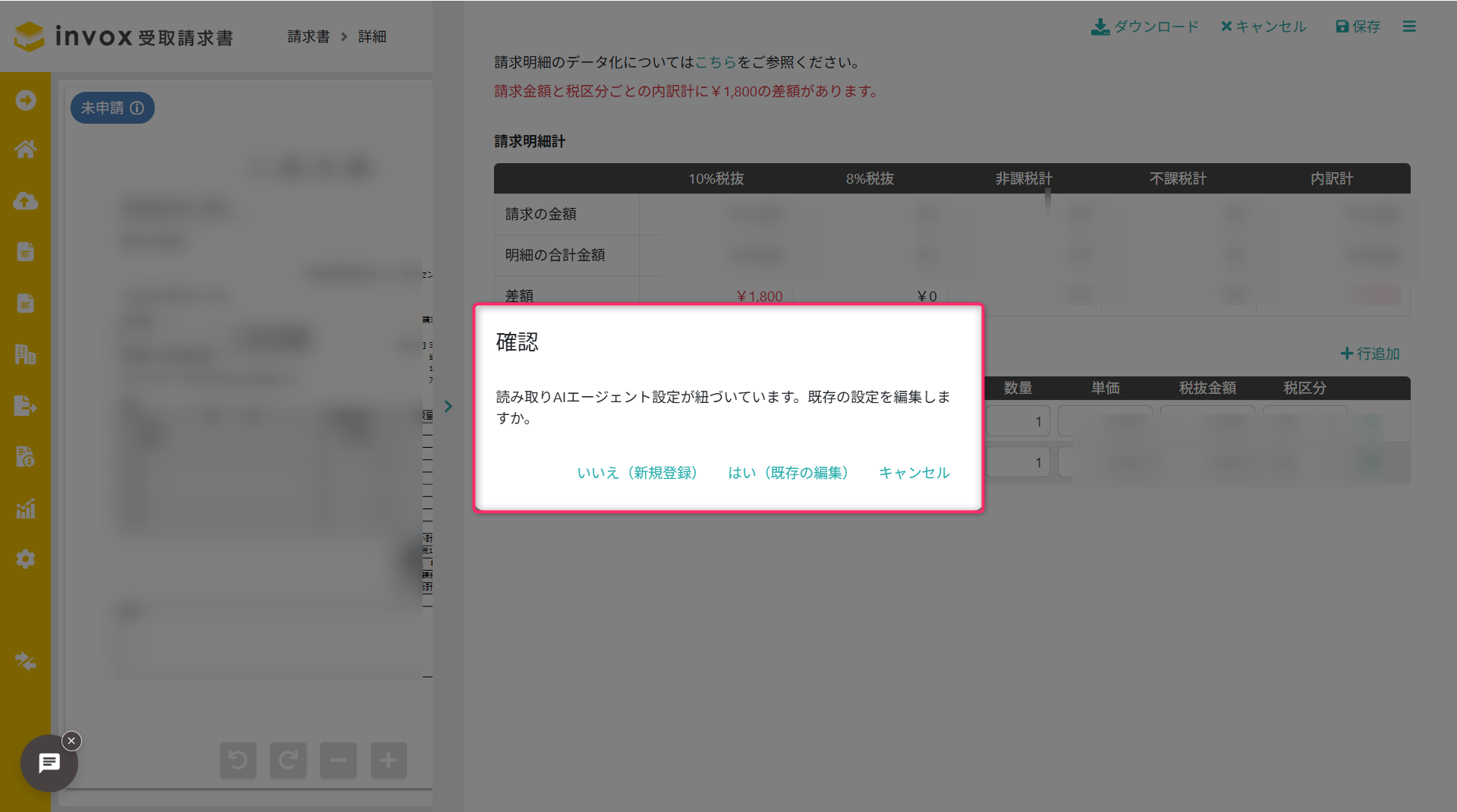Click the 未申請 status badge

(x=112, y=108)
